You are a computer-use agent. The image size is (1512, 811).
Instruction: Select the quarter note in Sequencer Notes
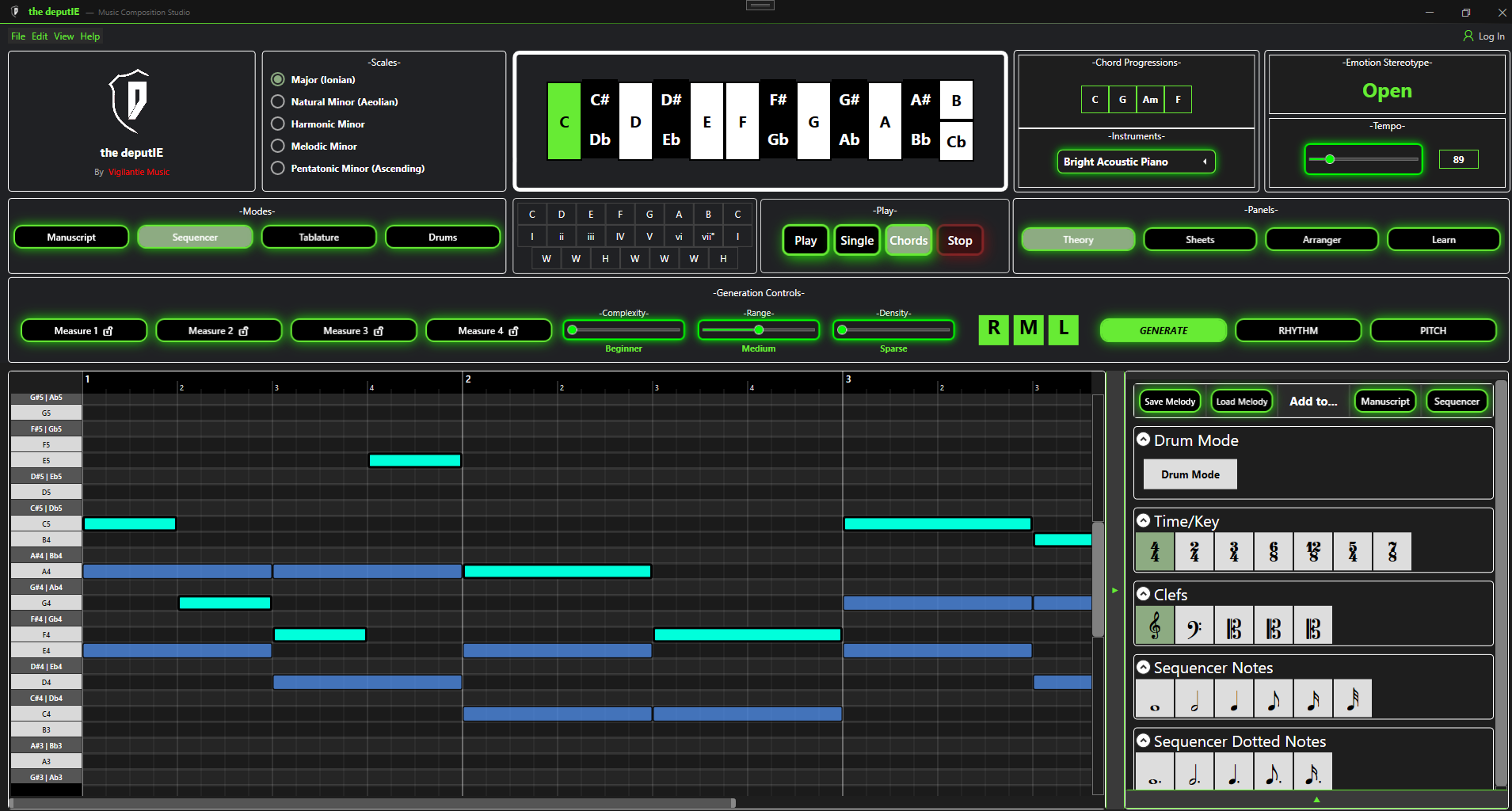pyautogui.click(x=1233, y=699)
